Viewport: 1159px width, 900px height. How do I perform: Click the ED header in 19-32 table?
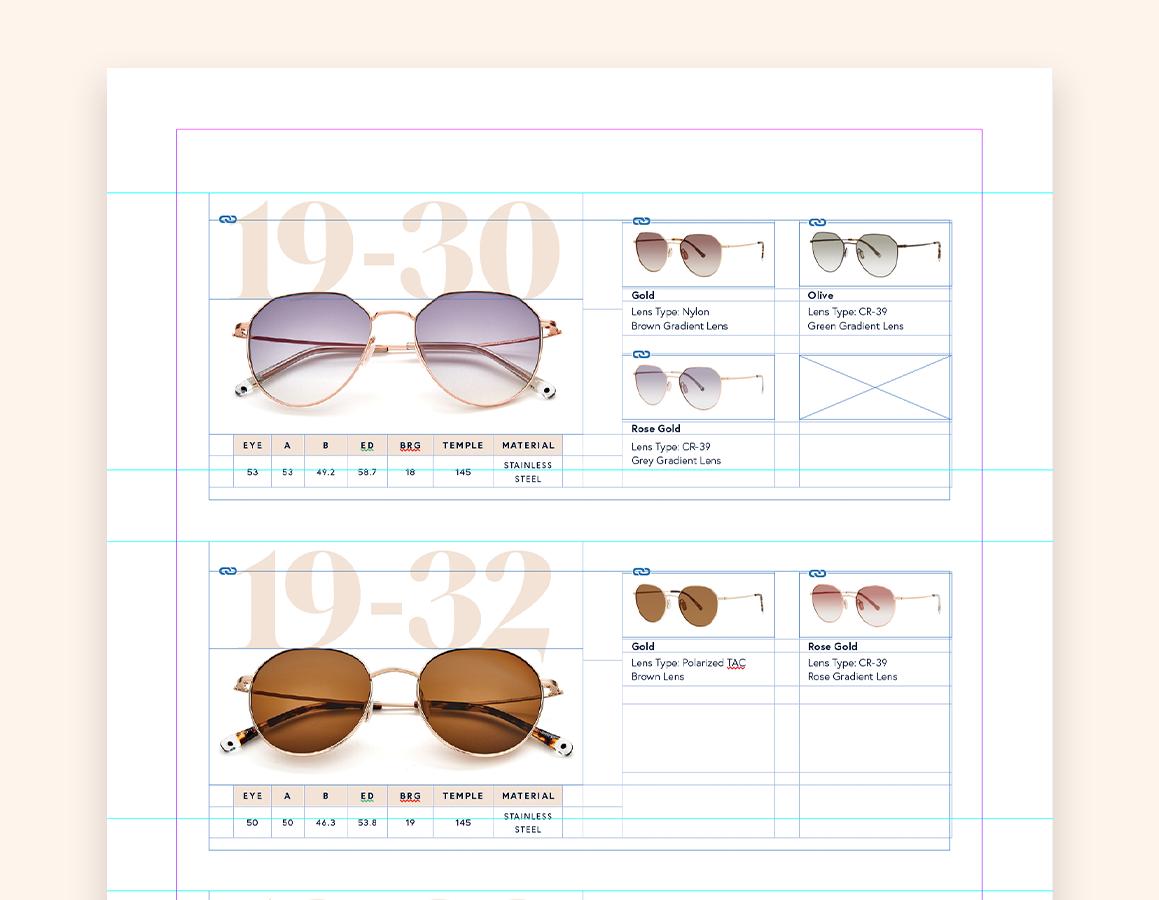pos(367,796)
